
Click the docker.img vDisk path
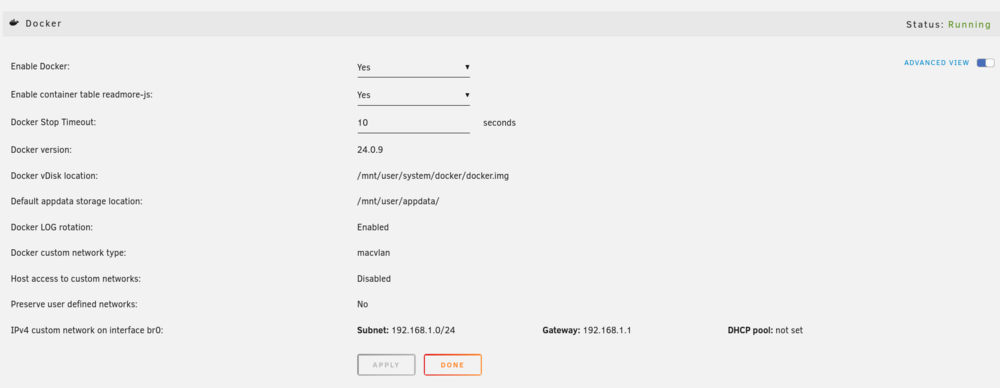pyautogui.click(x=433, y=175)
